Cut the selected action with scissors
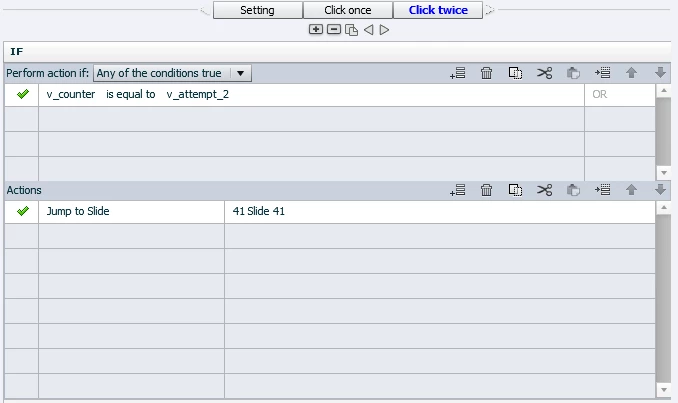This screenshot has height=403, width=678. (x=544, y=190)
